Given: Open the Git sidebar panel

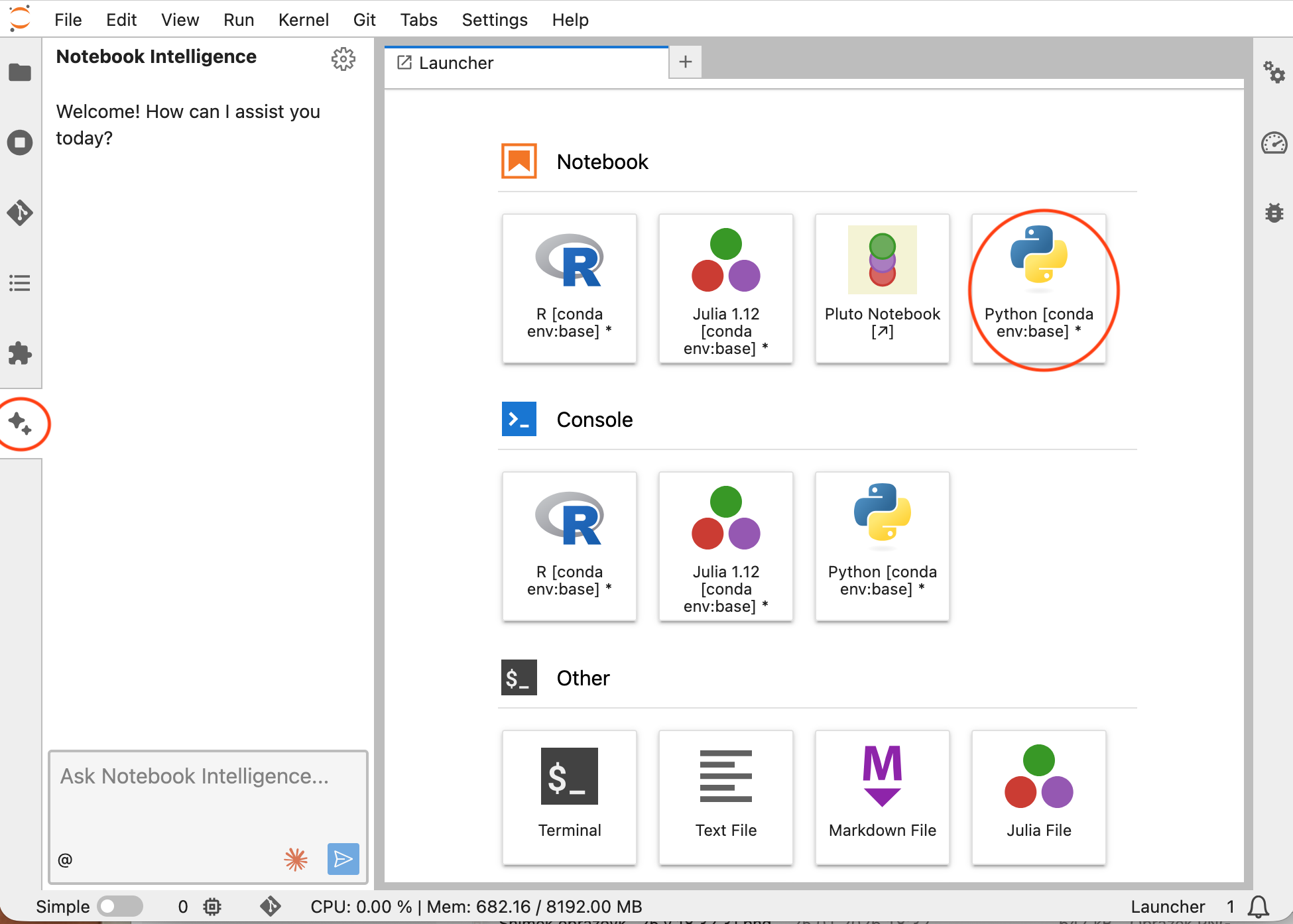Looking at the screenshot, I should [x=20, y=213].
